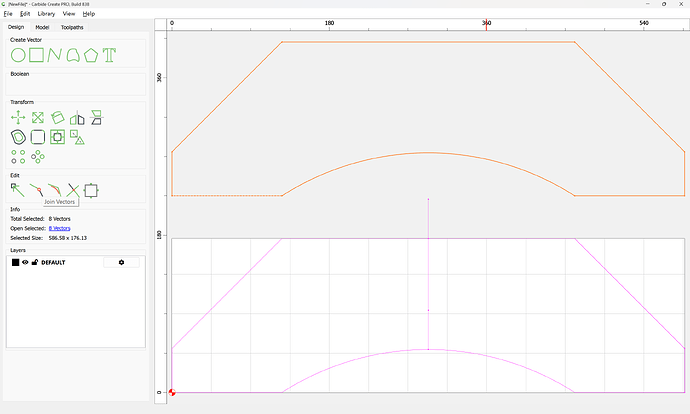Switch to the Model tab
Viewport: 690px width, 414px height.
pos(42,27)
